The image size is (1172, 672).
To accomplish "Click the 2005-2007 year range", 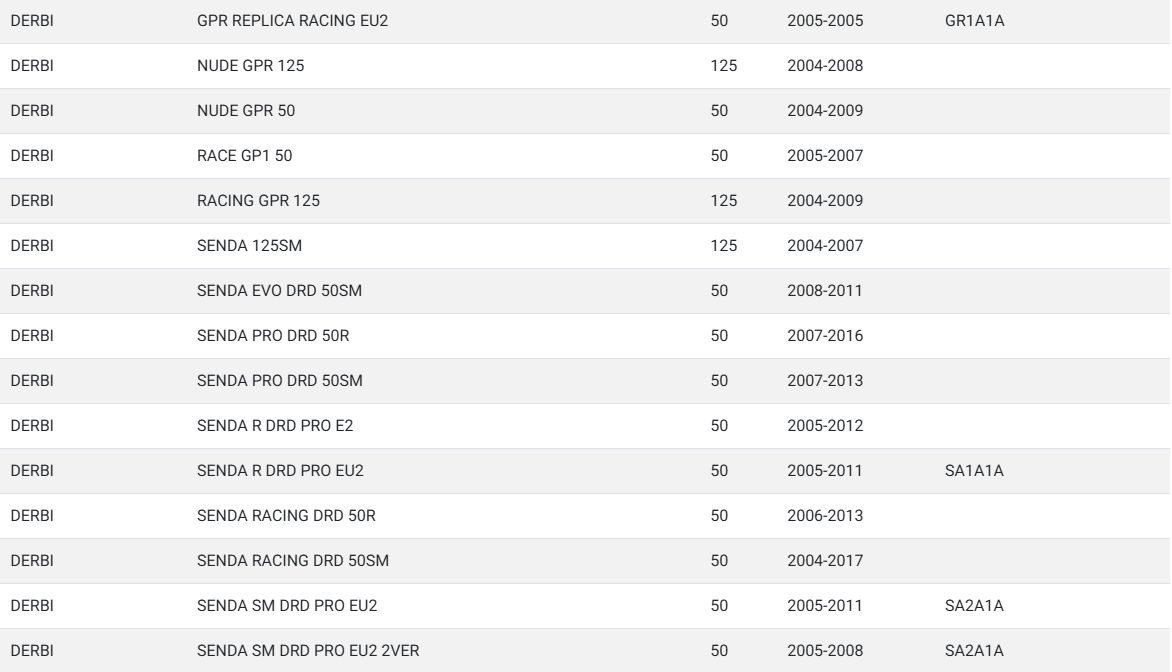I will [x=824, y=155].
